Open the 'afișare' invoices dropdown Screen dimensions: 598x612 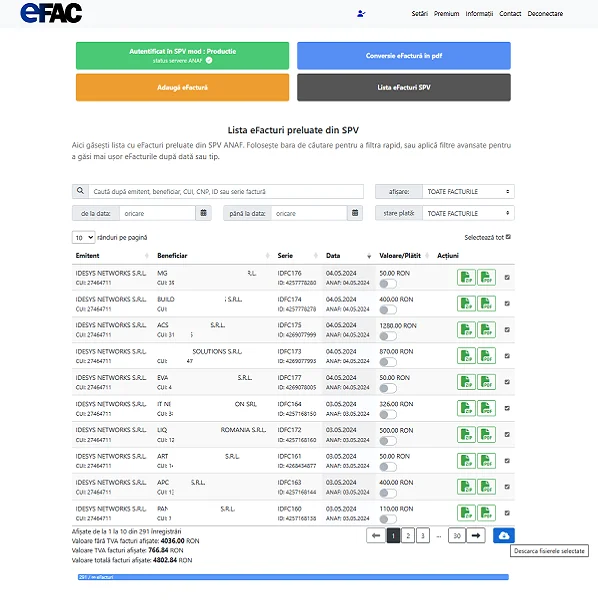click(468, 192)
